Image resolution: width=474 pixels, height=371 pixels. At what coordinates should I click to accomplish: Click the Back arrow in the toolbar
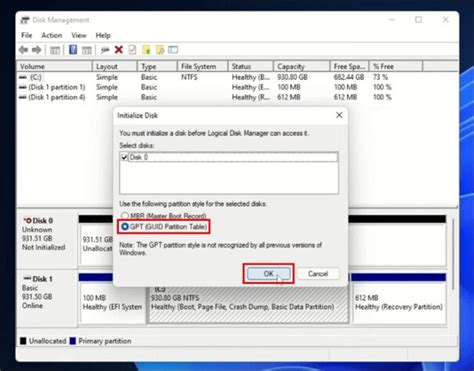click(23, 50)
